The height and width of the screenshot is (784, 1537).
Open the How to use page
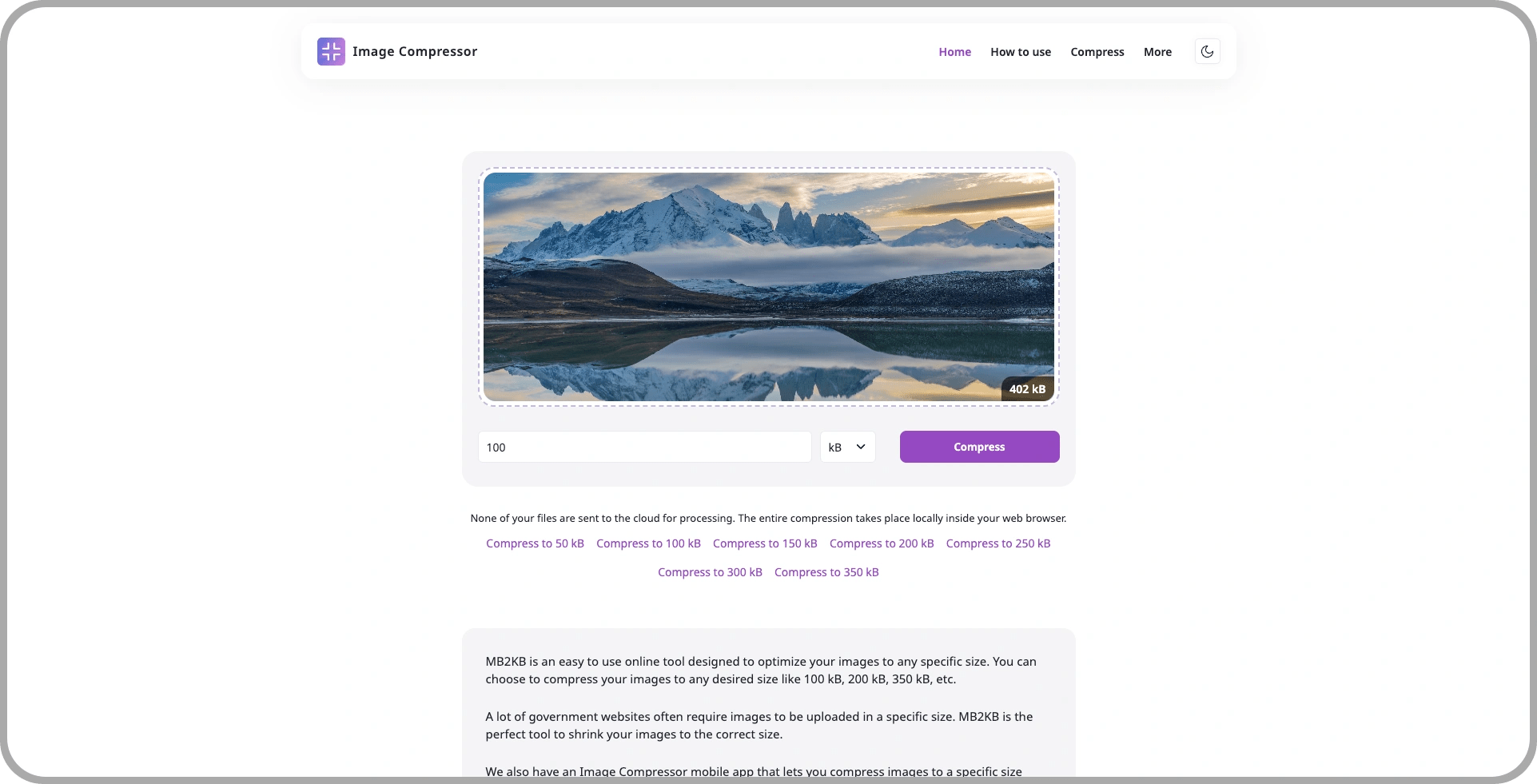pos(1021,52)
